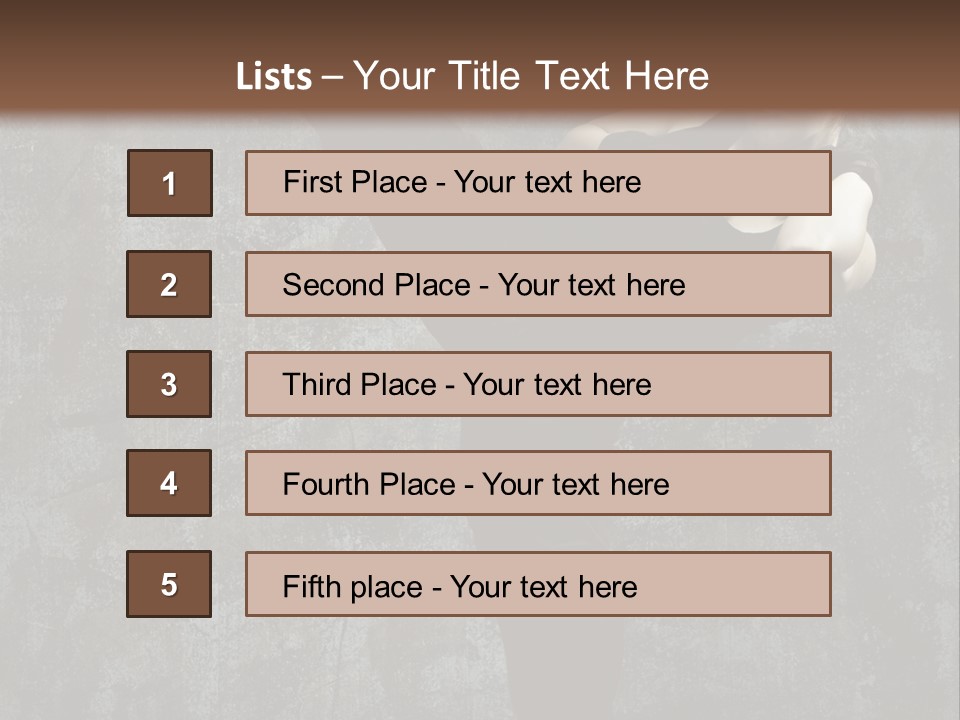Click the number 5 box

(169, 584)
